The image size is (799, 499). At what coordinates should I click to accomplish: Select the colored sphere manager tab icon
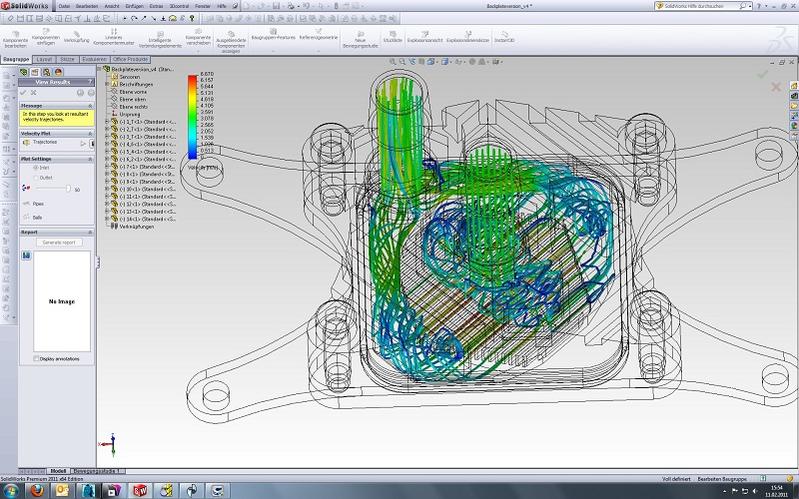coord(58,72)
